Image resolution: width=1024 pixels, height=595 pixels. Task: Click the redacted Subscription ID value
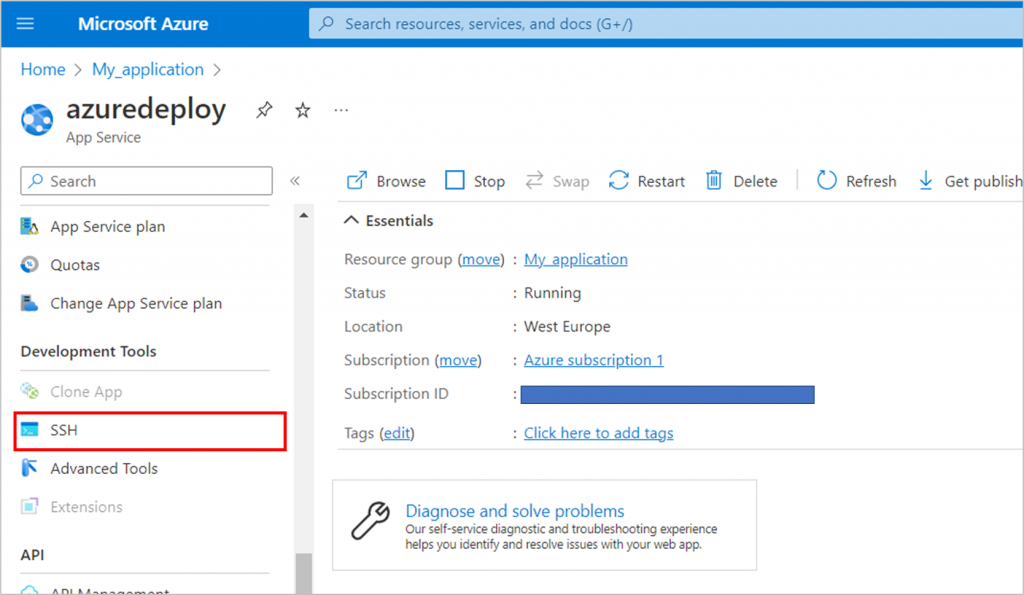(x=667, y=394)
